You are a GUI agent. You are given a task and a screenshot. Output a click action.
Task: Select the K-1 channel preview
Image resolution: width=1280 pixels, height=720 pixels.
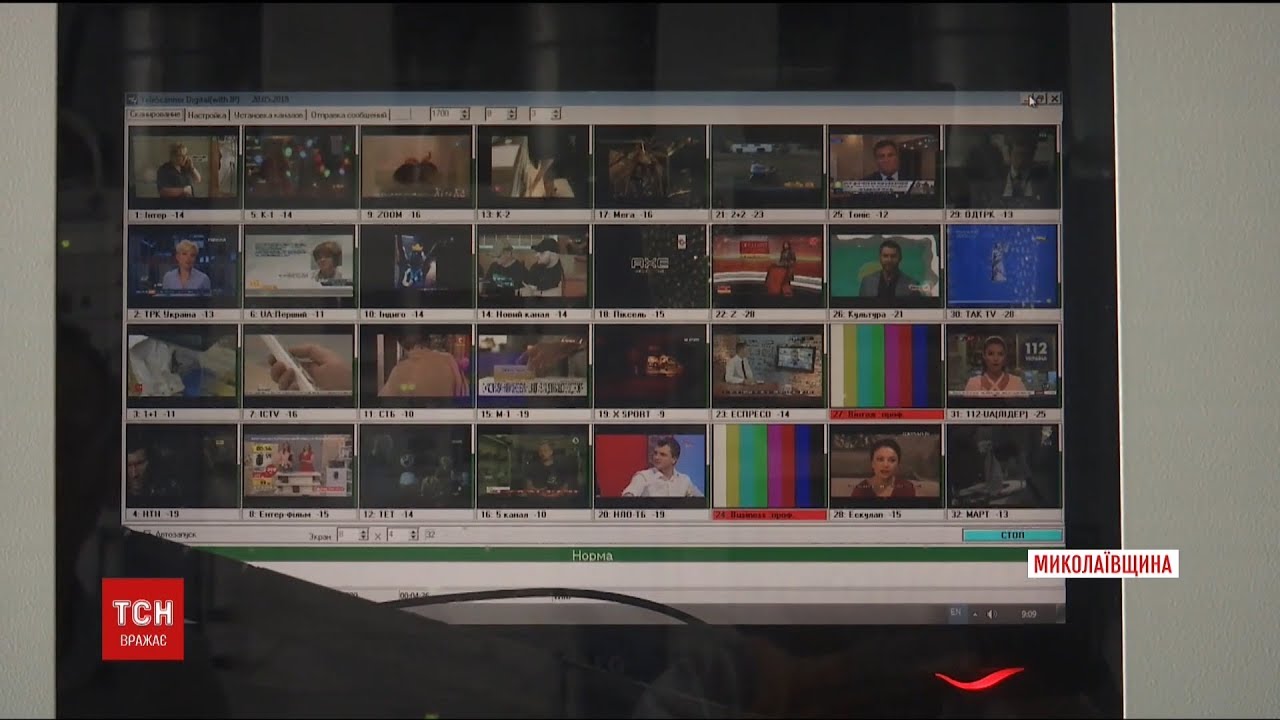[x=300, y=167]
